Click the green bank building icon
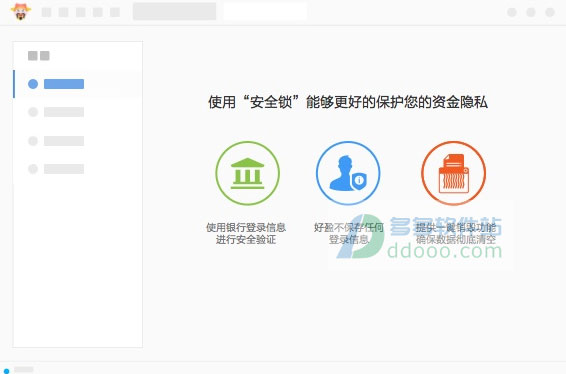The width and height of the screenshot is (566, 374). tap(247, 173)
